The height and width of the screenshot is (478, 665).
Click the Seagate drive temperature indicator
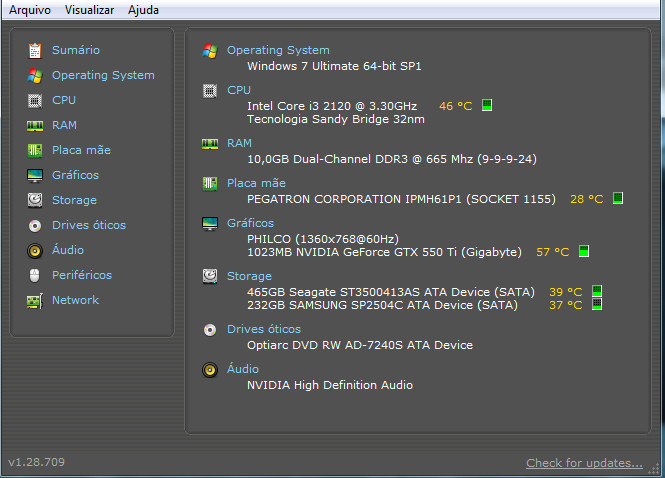pyautogui.click(x=597, y=291)
